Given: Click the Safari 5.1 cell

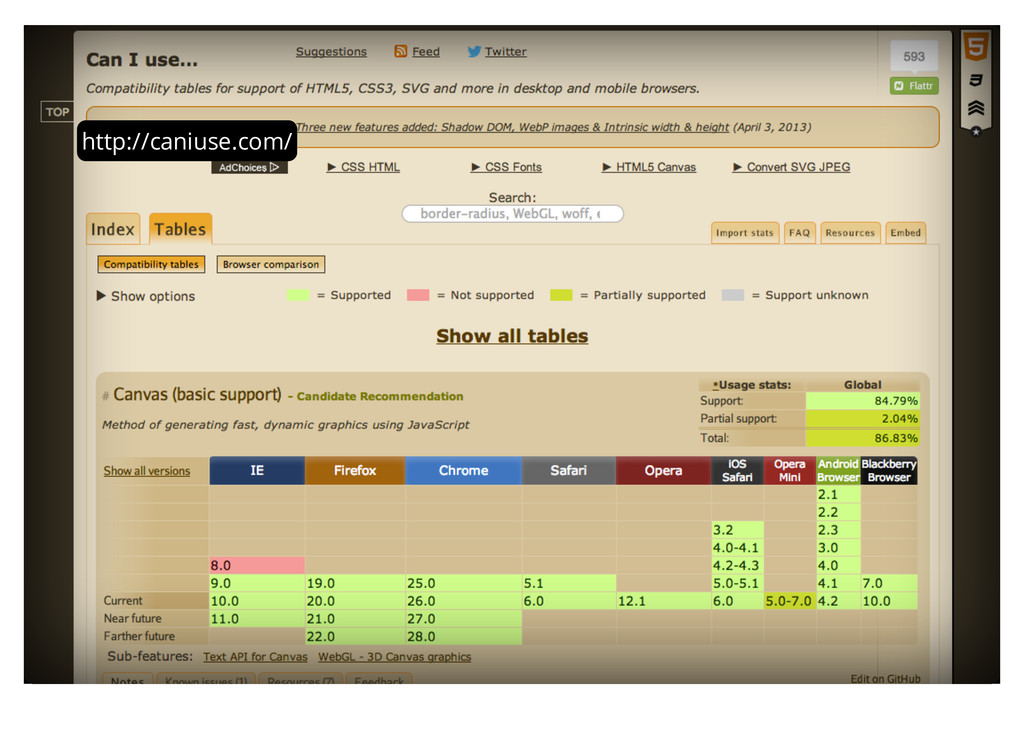Looking at the screenshot, I should coord(569,583).
